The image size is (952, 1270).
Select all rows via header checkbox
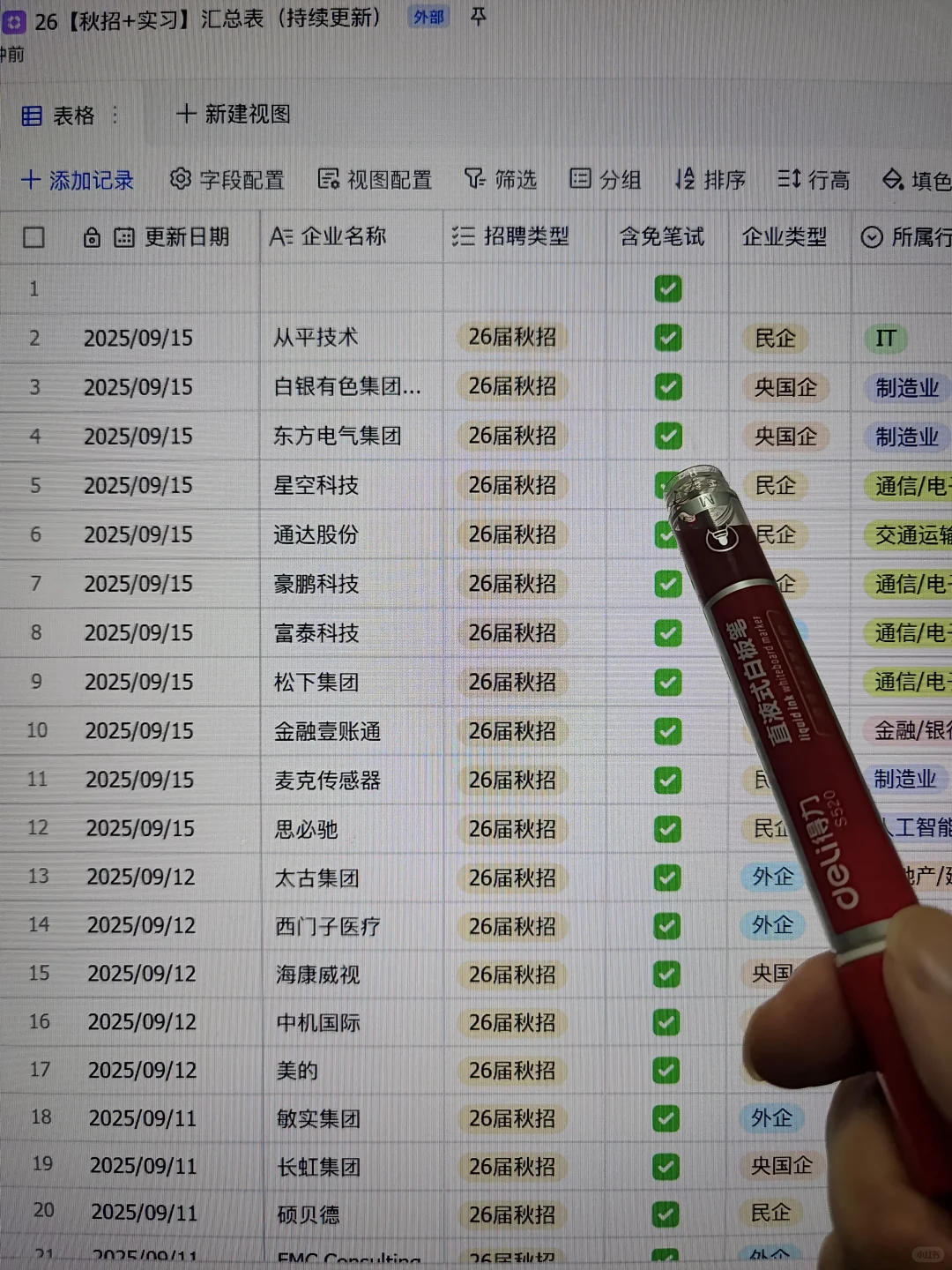[33, 236]
